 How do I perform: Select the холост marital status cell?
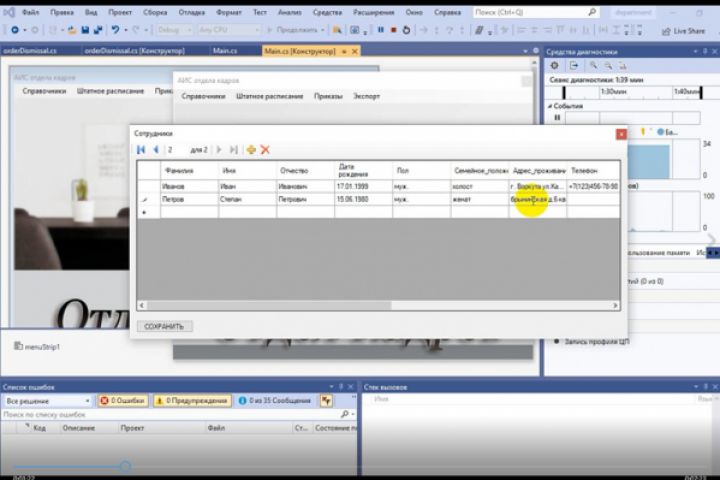tap(479, 186)
